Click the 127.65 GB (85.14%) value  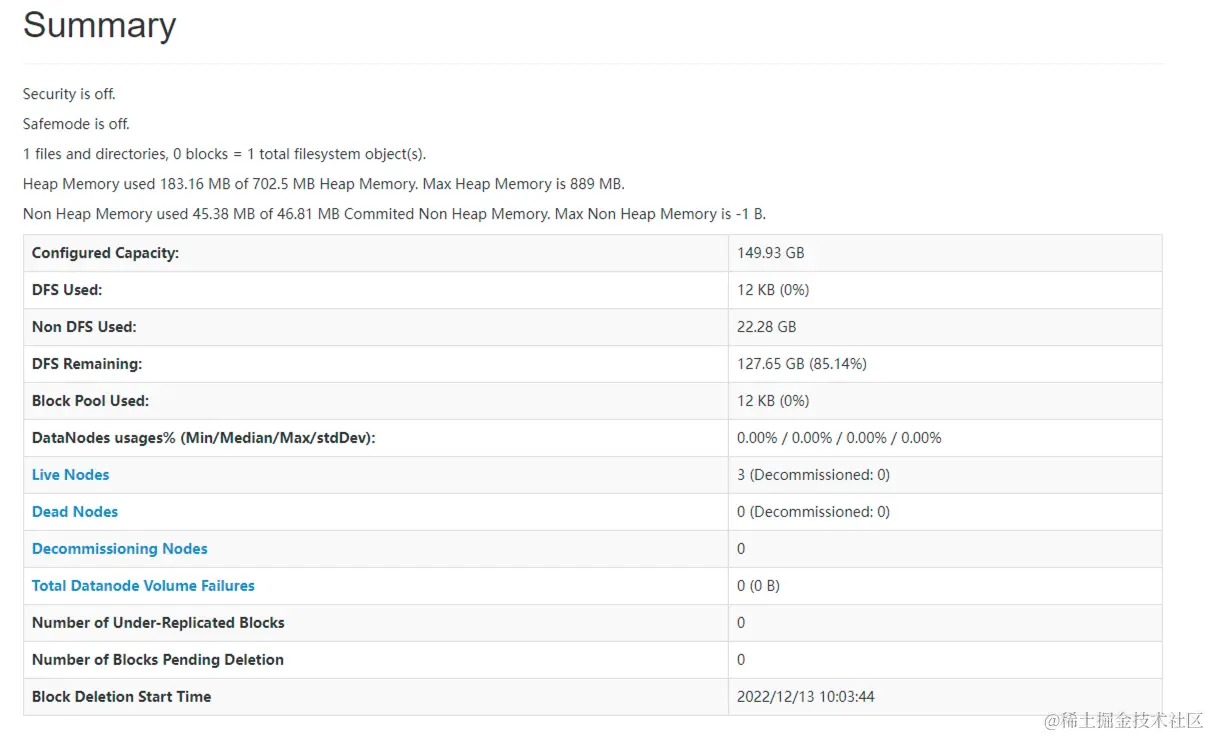(x=802, y=364)
